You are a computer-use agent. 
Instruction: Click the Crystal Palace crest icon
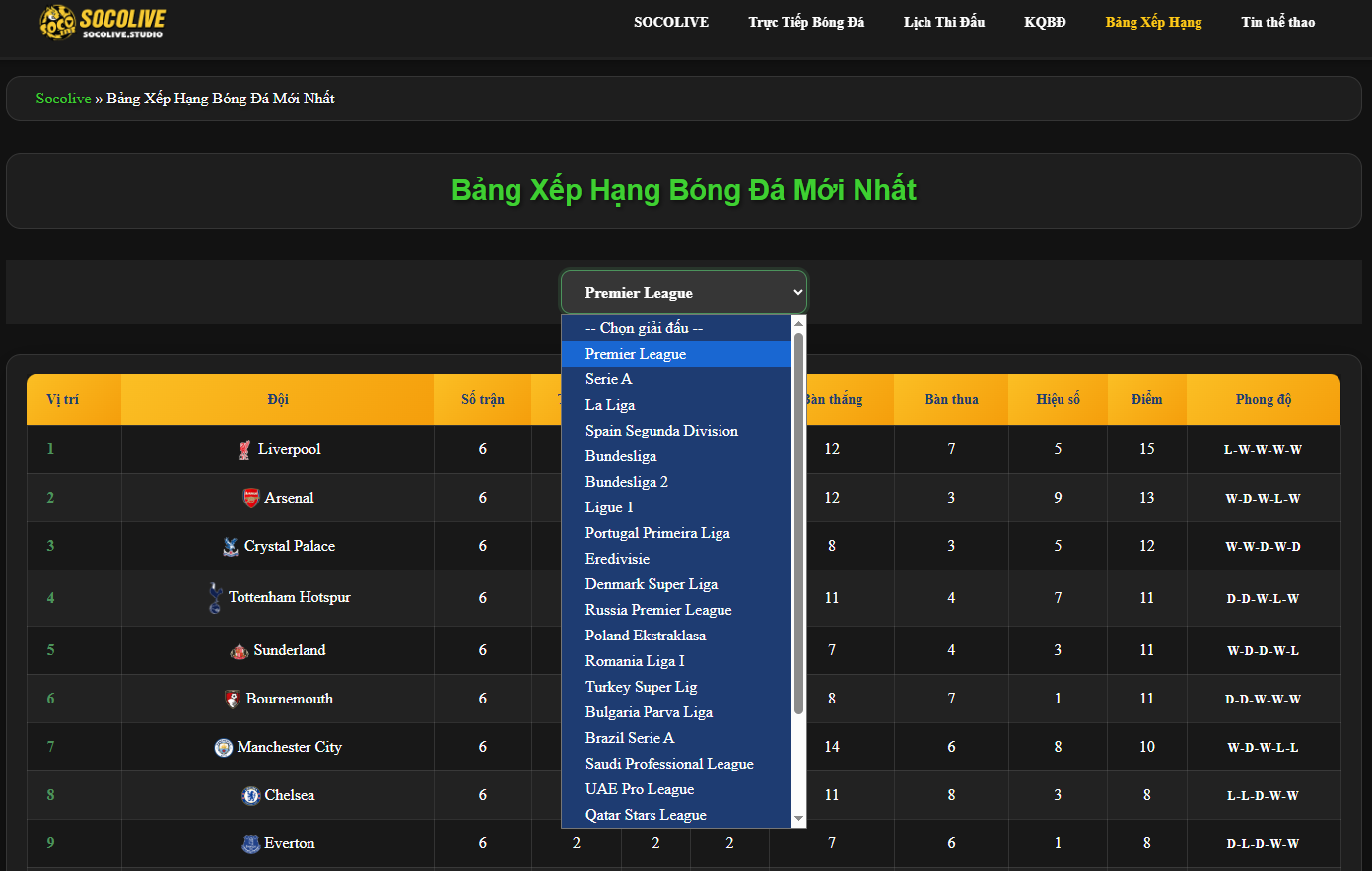coord(231,547)
